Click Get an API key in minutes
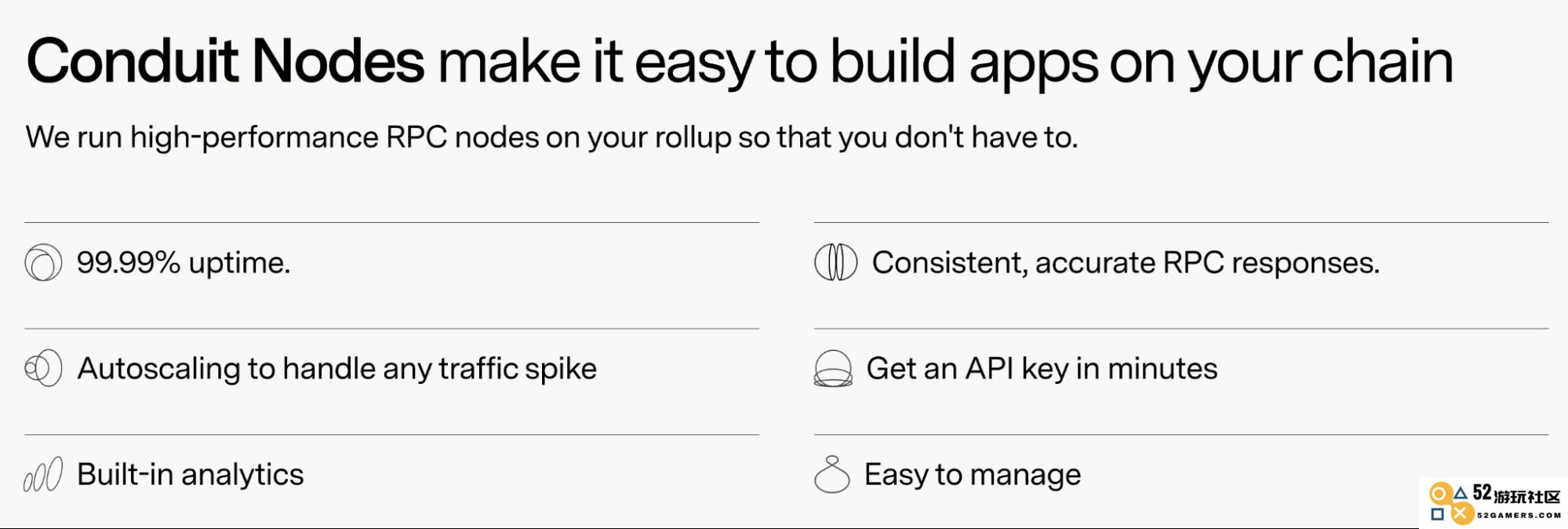Viewport: 1568px width, 529px height. pos(1042,368)
